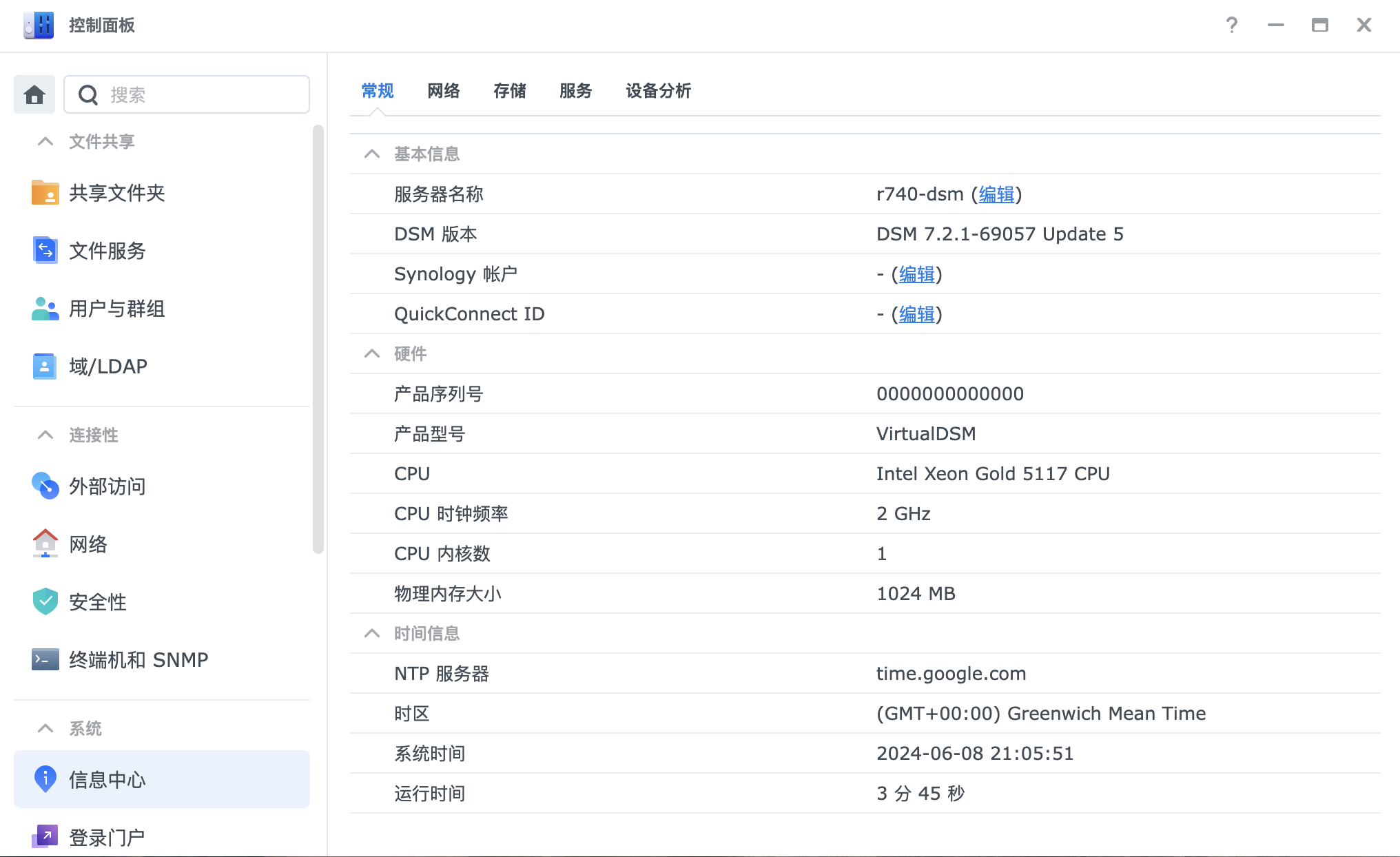
Task: Open the Network (网络) house icon in sidebar
Action: [x=45, y=544]
